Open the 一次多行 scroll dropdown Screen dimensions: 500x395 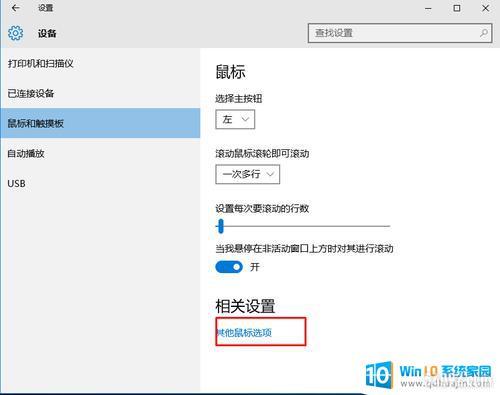pyautogui.click(x=247, y=174)
